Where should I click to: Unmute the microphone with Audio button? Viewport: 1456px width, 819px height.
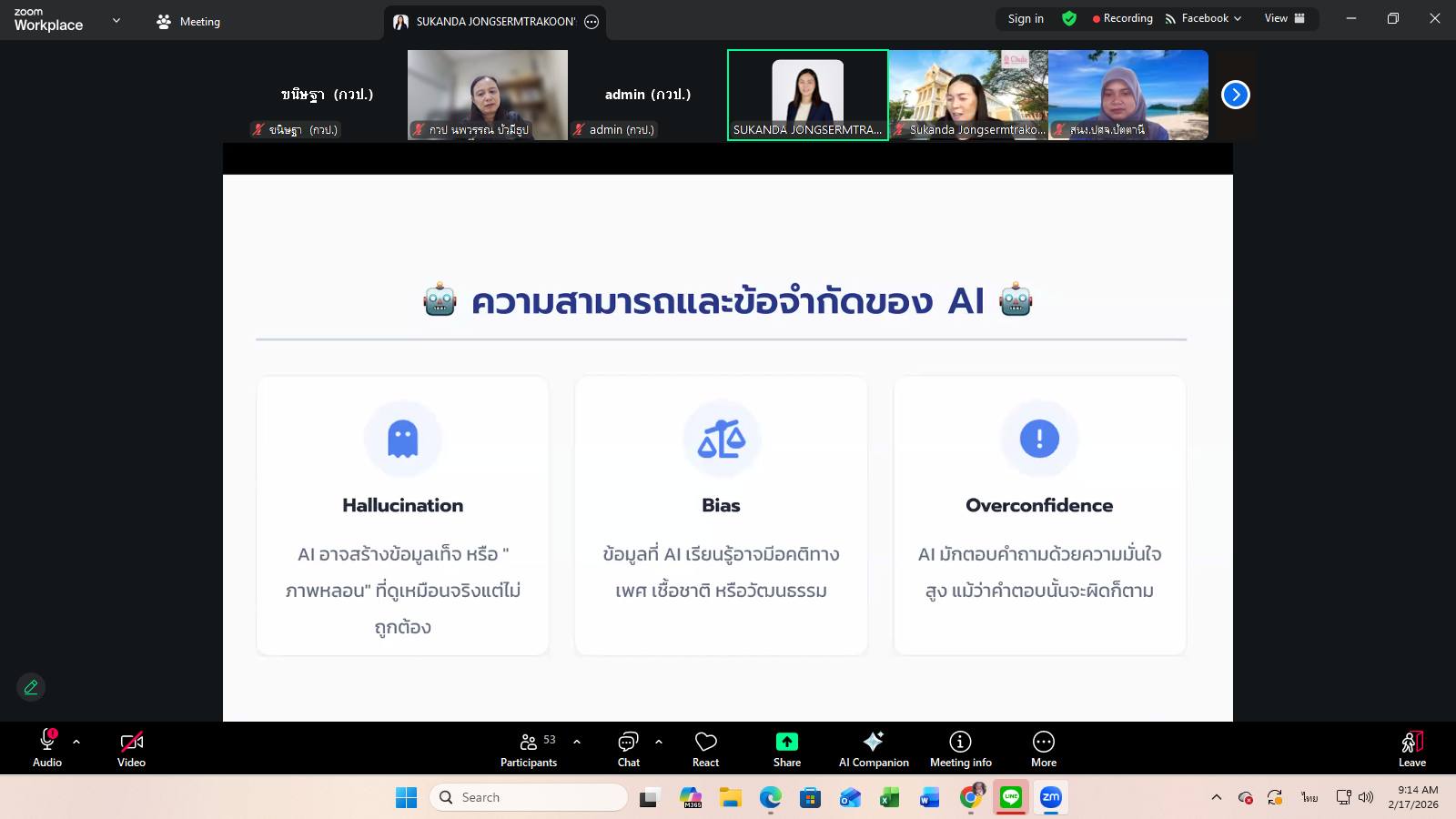47,749
